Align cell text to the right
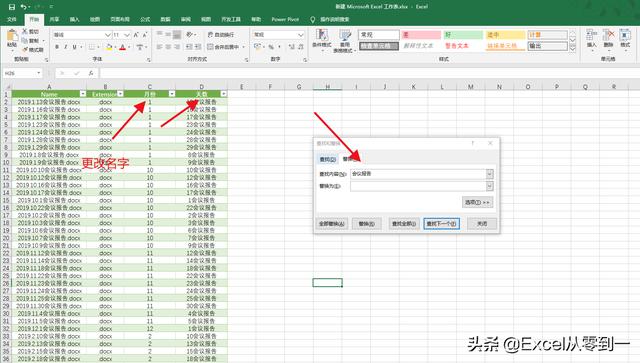The width and height of the screenshot is (640, 363). (177, 47)
